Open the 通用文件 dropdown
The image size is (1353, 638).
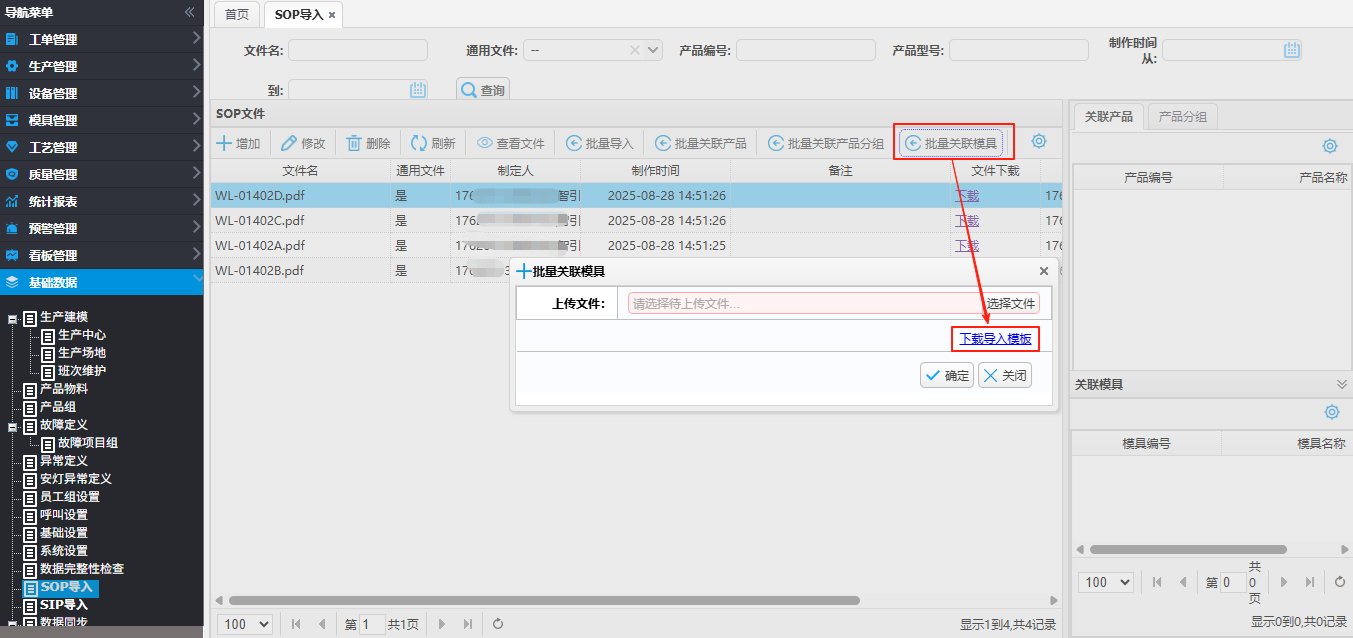pos(654,50)
